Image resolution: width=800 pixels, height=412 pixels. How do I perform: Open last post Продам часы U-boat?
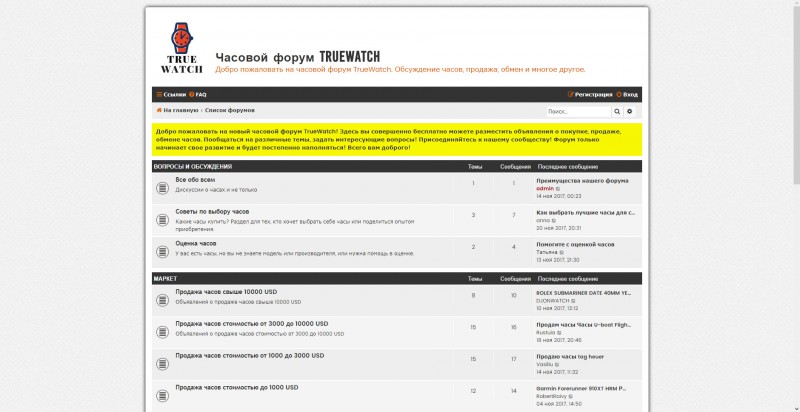[584, 325]
